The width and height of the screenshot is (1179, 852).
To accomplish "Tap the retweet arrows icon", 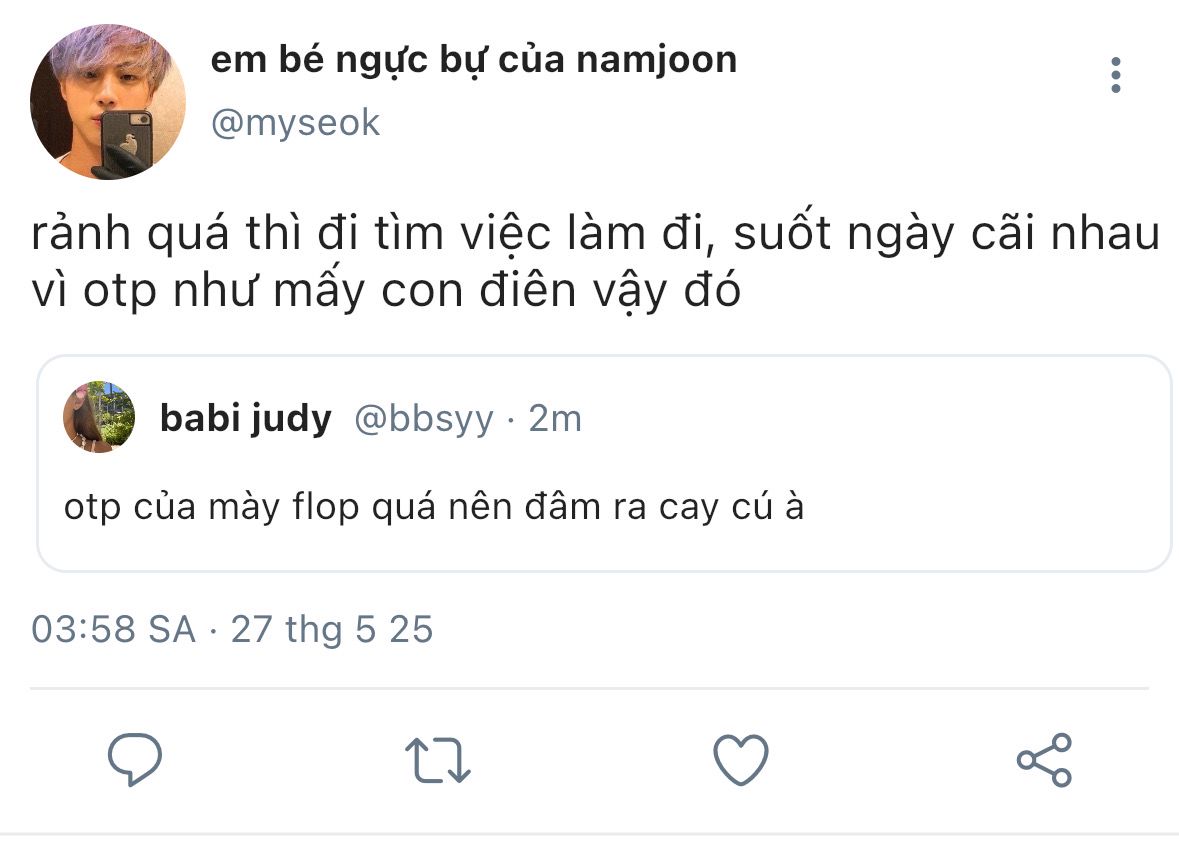I will tap(438, 760).
